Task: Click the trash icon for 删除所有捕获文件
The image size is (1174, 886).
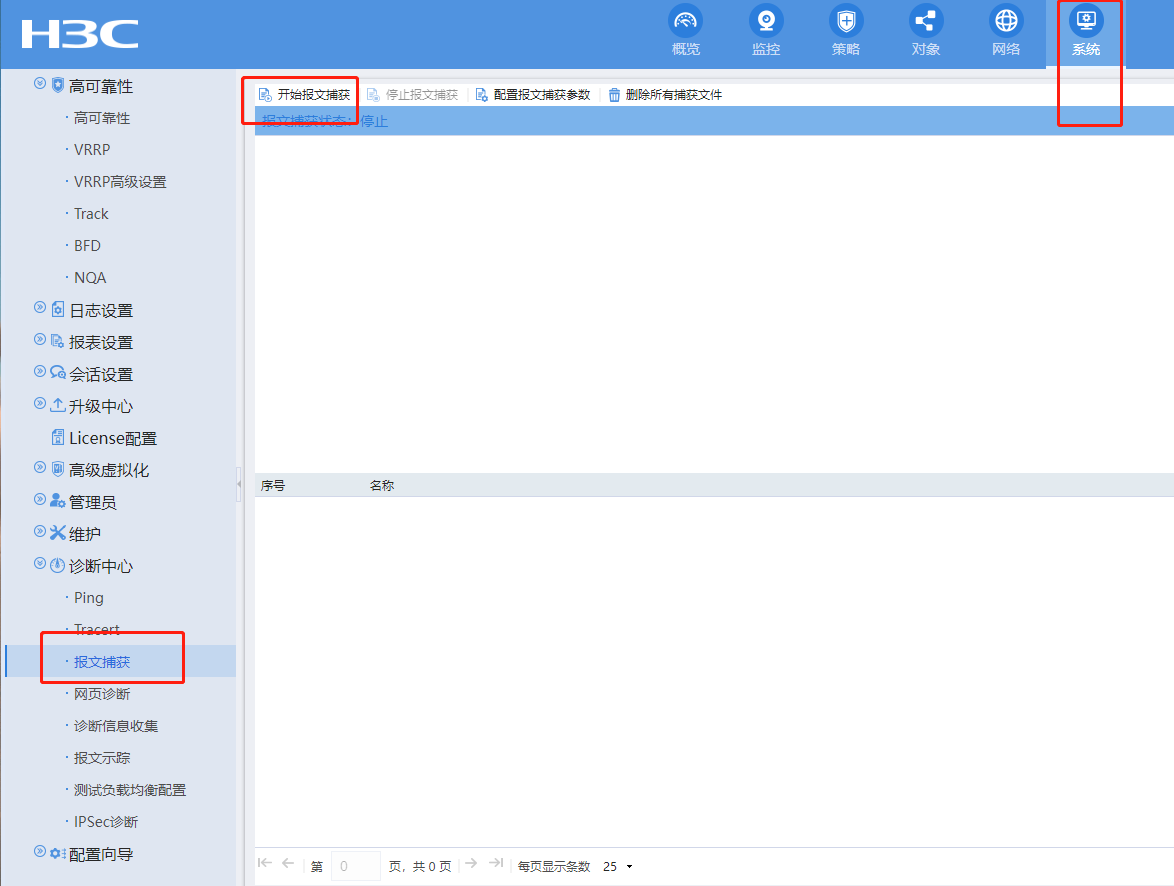Action: click(614, 95)
